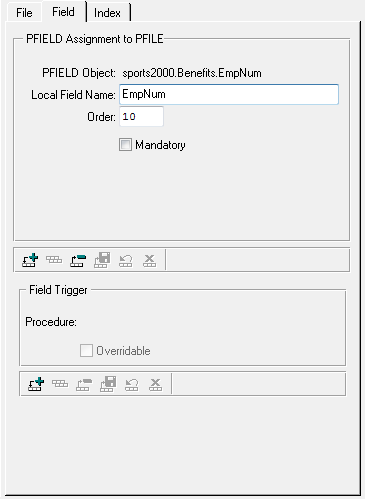The height and width of the screenshot is (499, 365).
Task: Select the Field tab
Action: pyautogui.click(x=63, y=12)
